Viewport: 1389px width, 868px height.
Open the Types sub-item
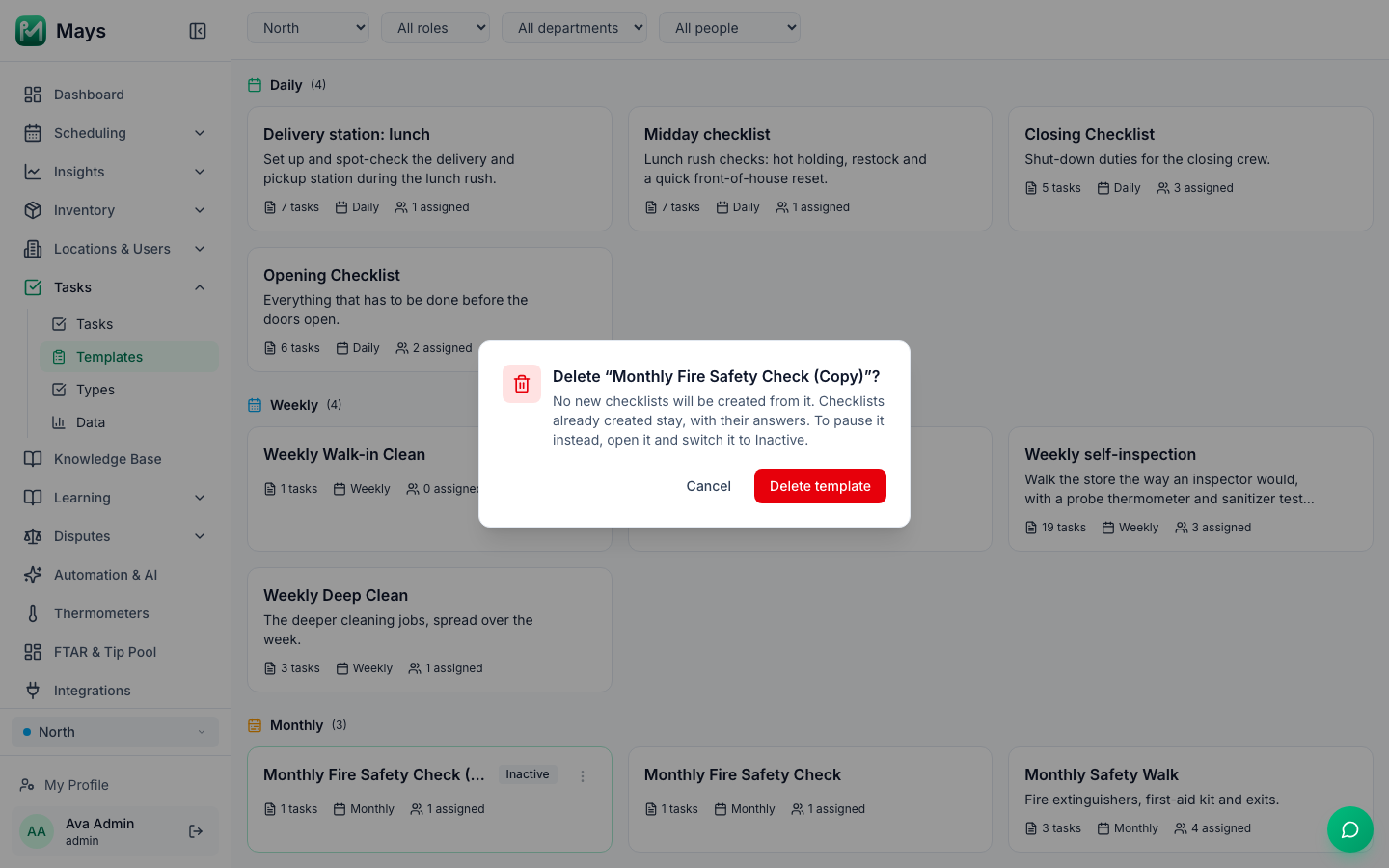(129, 390)
